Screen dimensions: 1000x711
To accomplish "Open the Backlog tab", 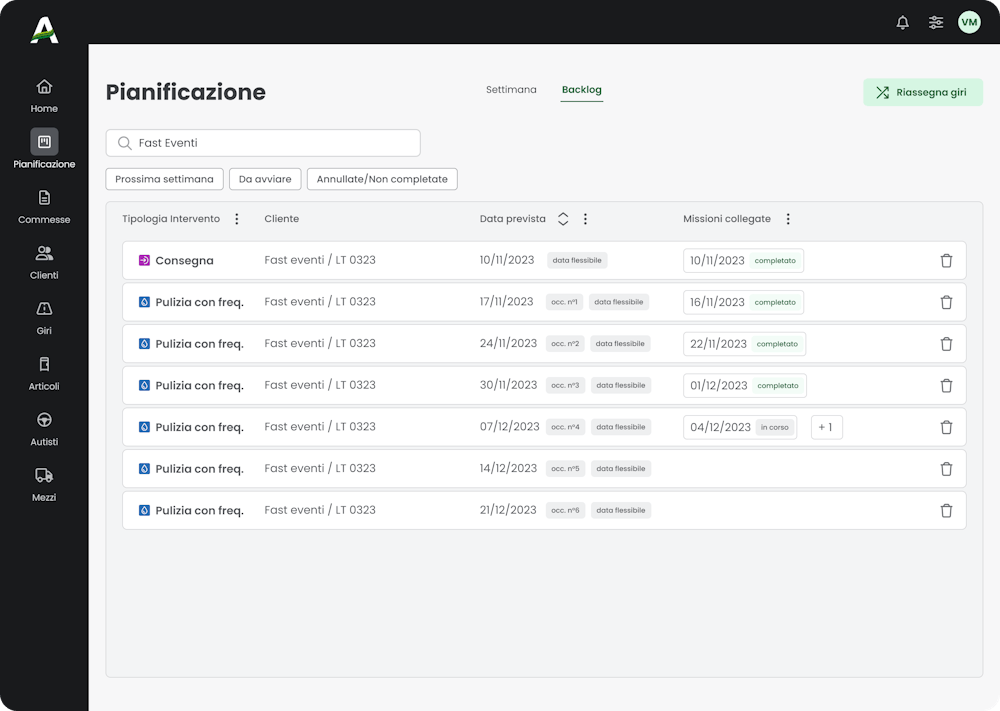I will [582, 89].
